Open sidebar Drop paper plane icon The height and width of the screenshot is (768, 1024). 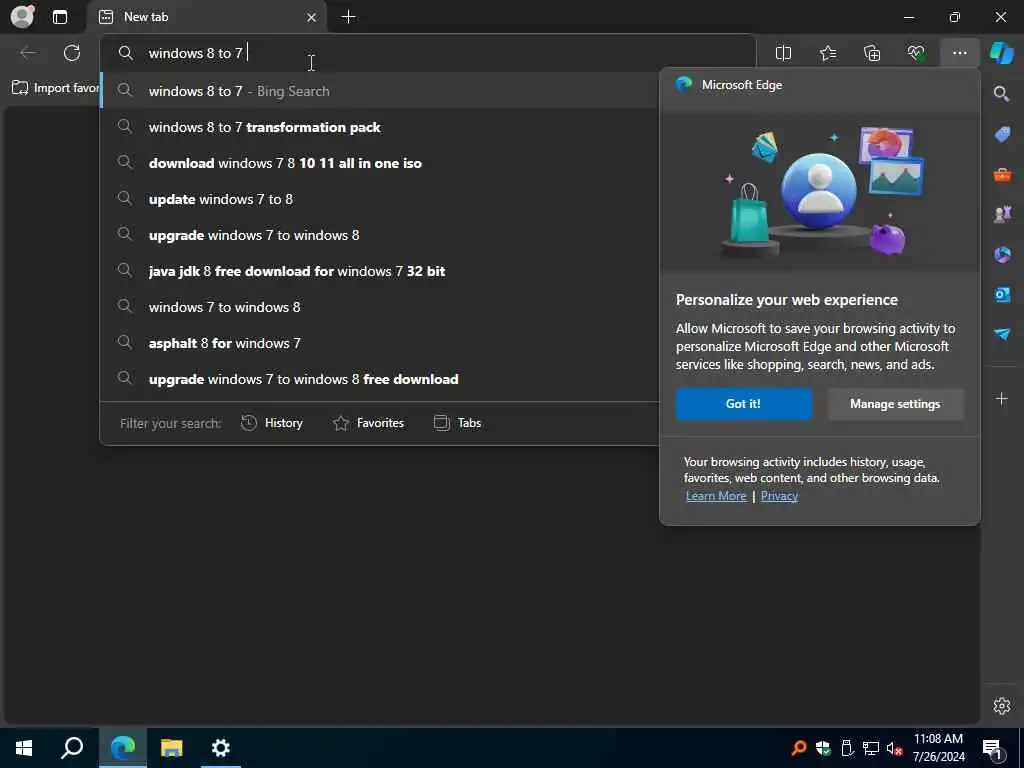[1002, 334]
